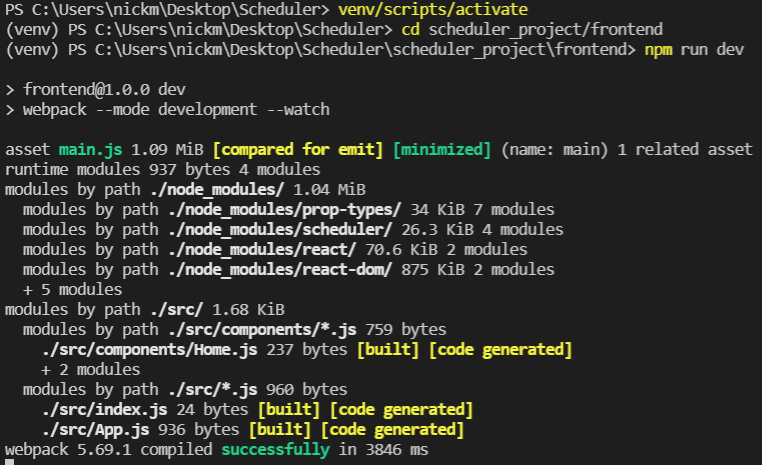The image size is (762, 465).
Task: Click the terminal cursor block at bottom
Action: (x=9, y=462)
